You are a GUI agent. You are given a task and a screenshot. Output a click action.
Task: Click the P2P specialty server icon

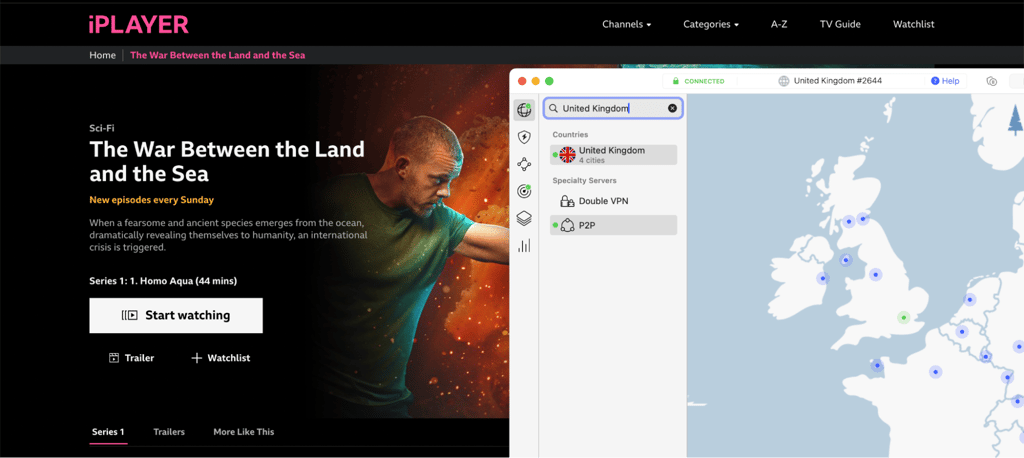[x=567, y=225]
